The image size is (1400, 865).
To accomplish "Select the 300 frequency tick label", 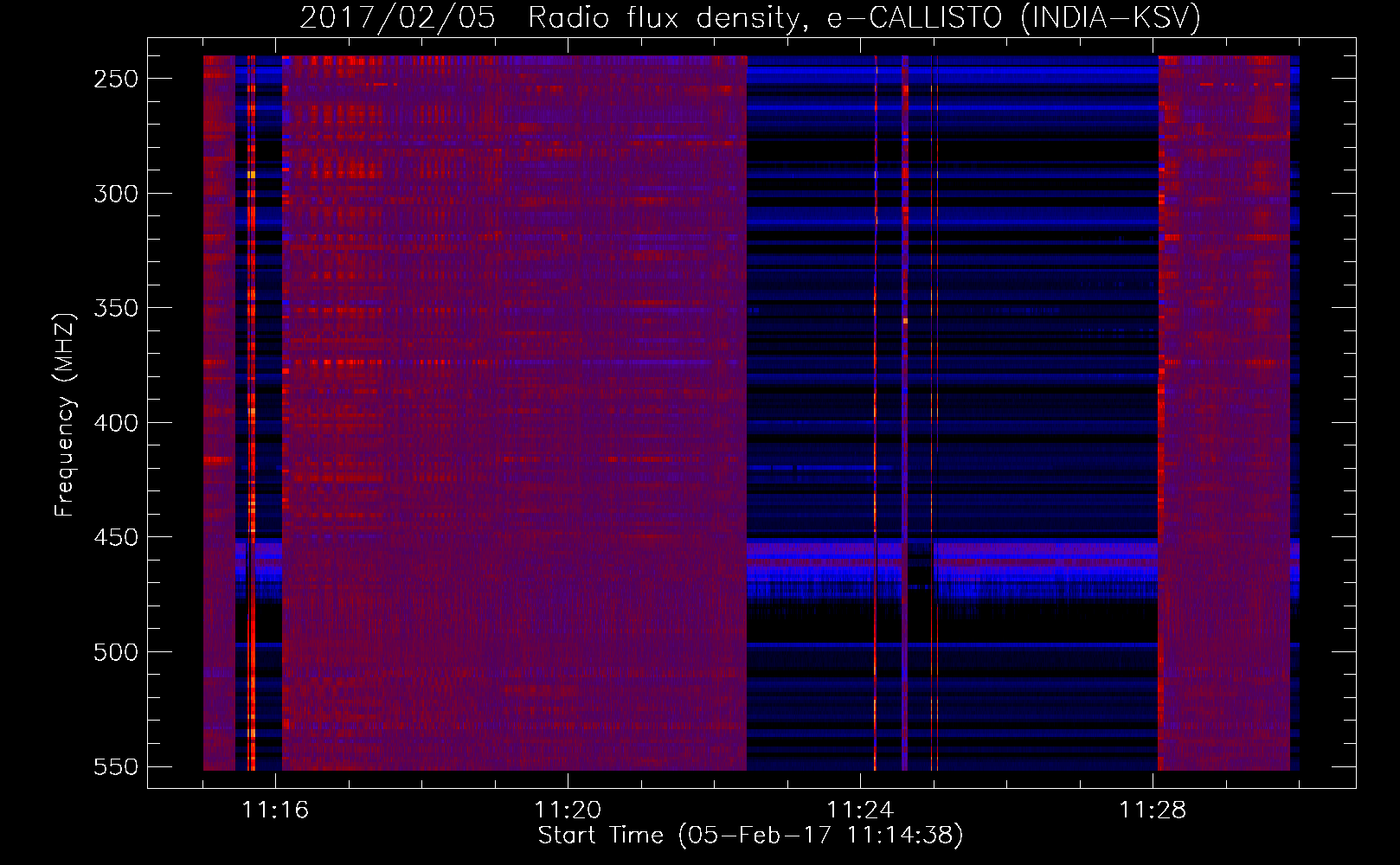I will [116, 194].
